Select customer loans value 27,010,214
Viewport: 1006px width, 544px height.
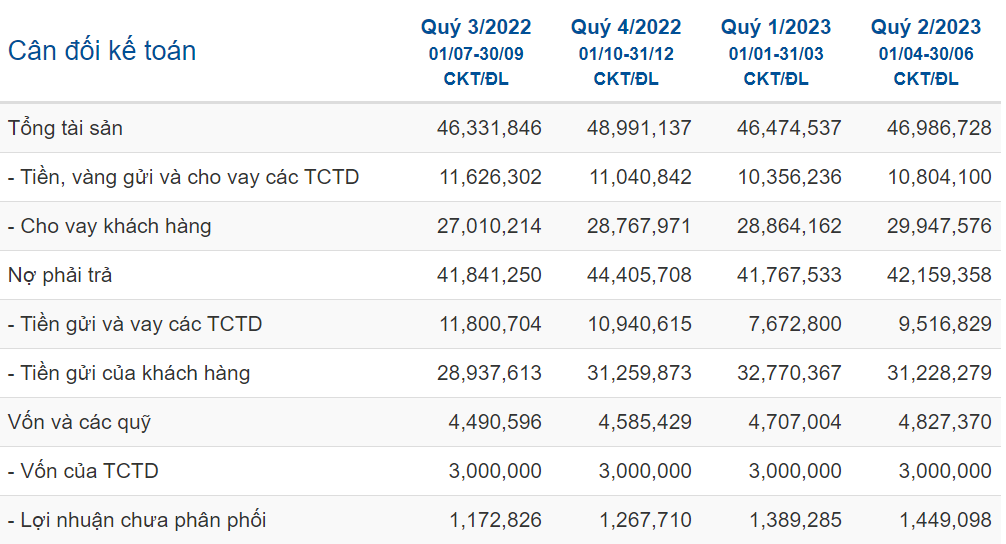coord(489,226)
